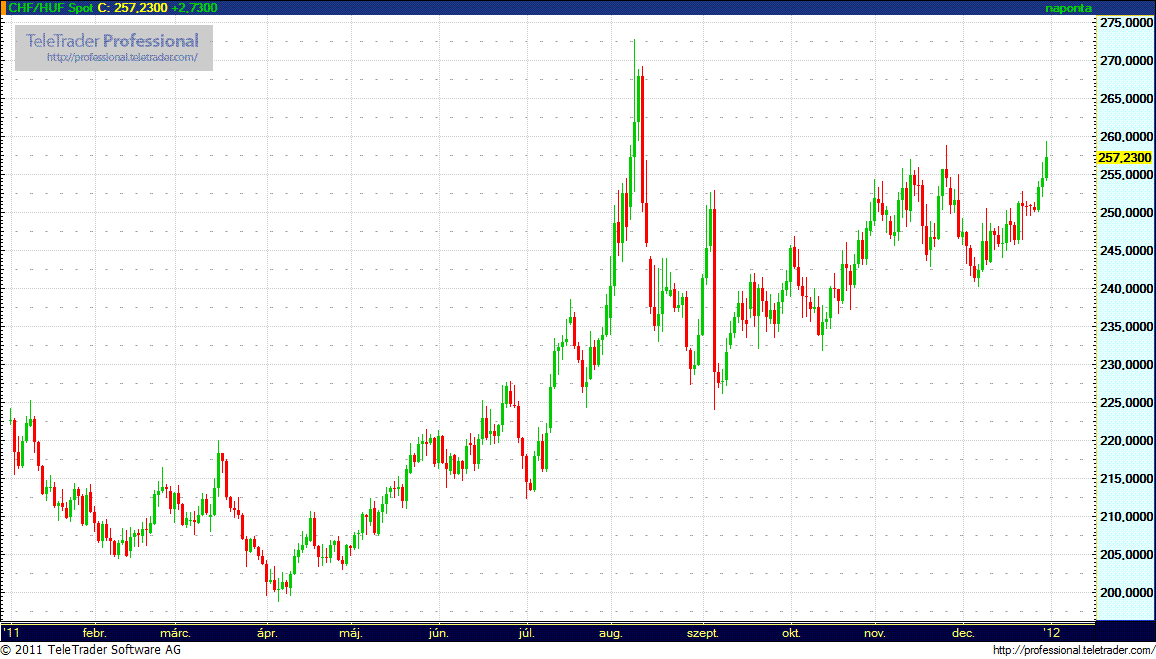This screenshot has height=659, width=1156.
Task: Click the 245,0000 price axis label
Action: point(1126,251)
